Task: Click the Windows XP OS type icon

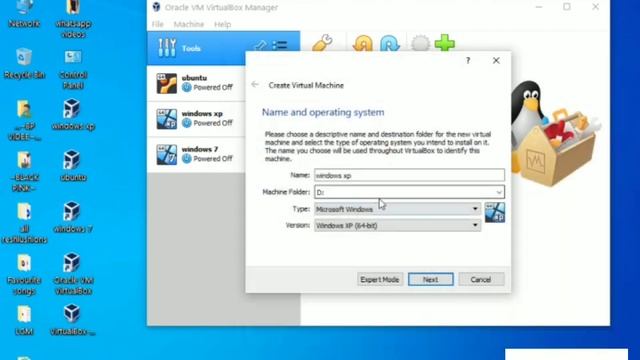Action: 495,212
